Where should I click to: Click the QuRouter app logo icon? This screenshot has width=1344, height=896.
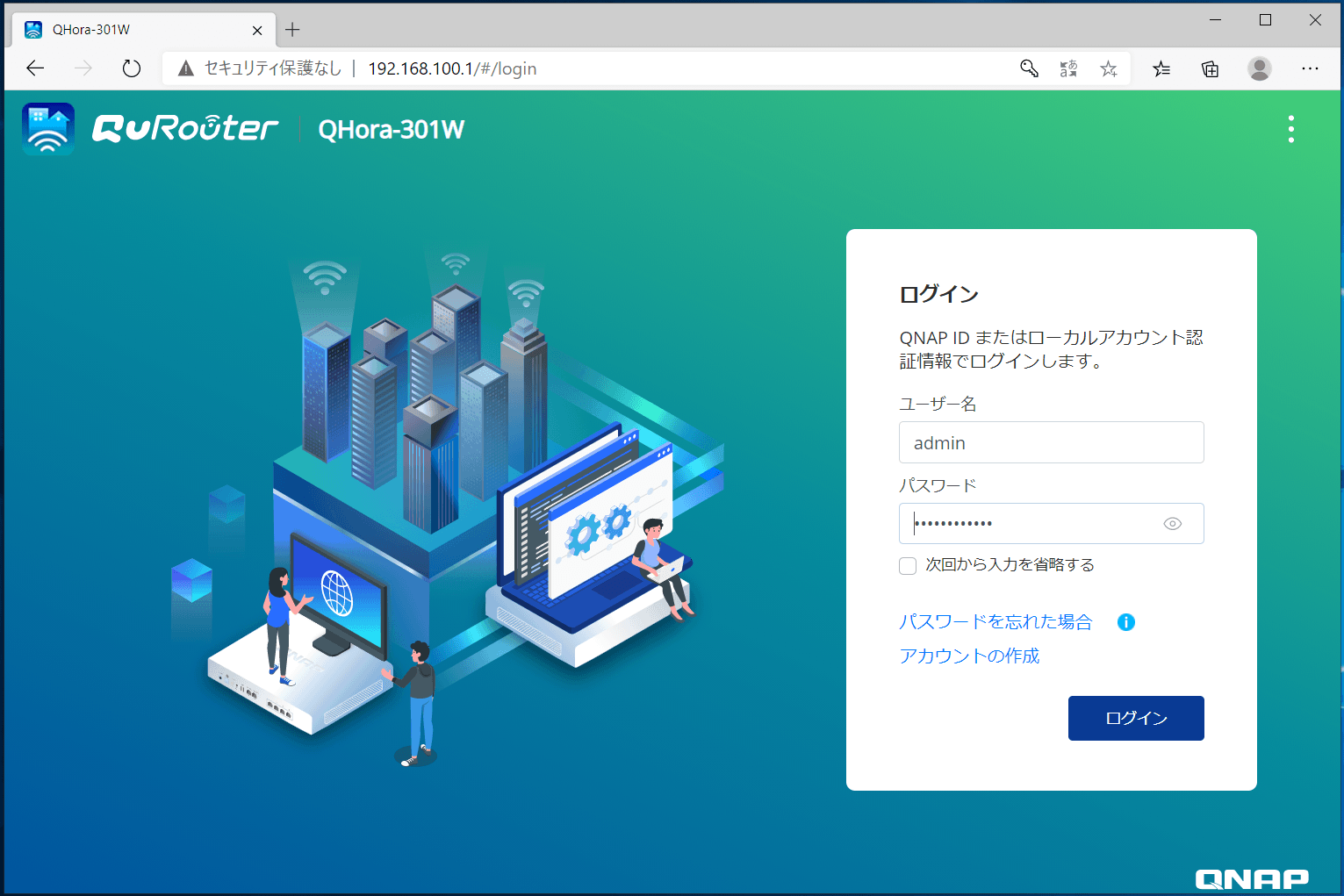click(x=48, y=129)
